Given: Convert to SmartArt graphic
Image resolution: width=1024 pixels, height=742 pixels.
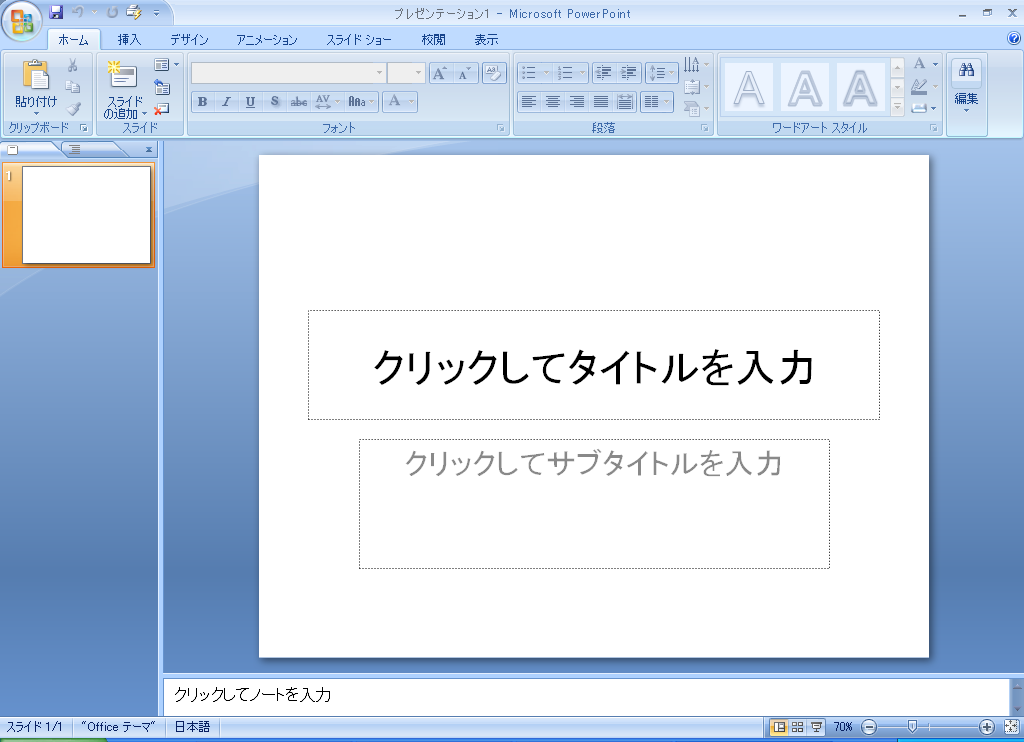Looking at the screenshot, I should pyautogui.click(x=696, y=108).
